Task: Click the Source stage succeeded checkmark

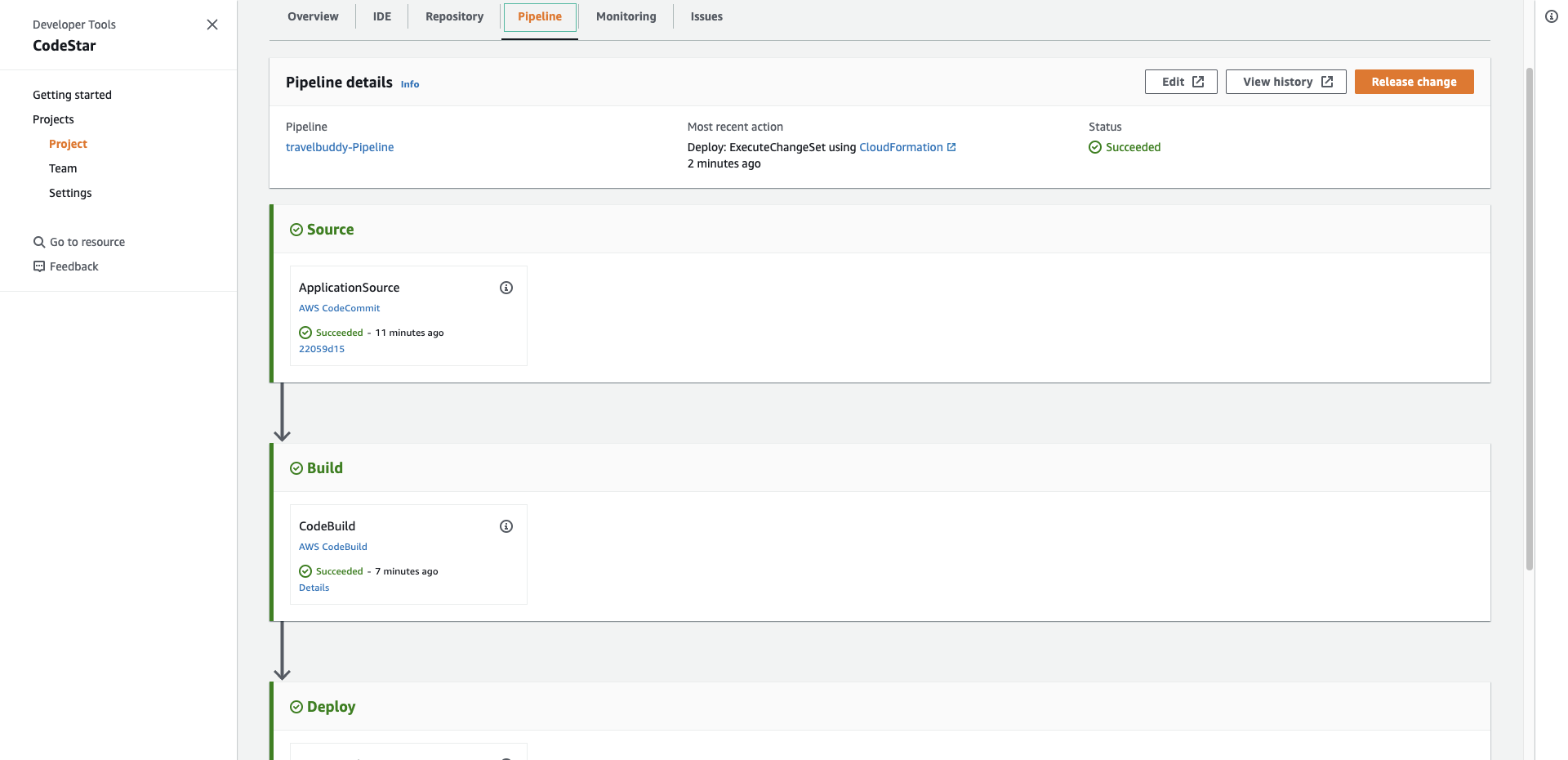Action: pos(296,230)
